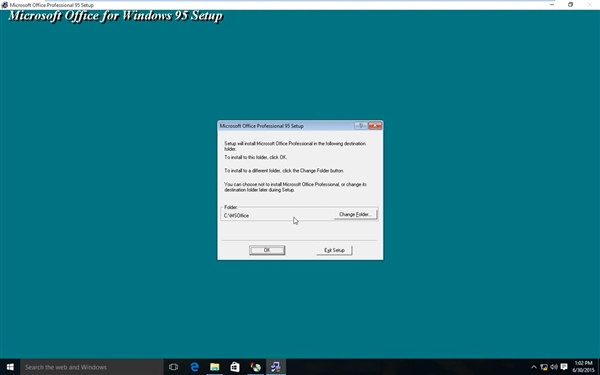Open the network status tray icon
This screenshot has height=375, width=600.
[x=544, y=367]
